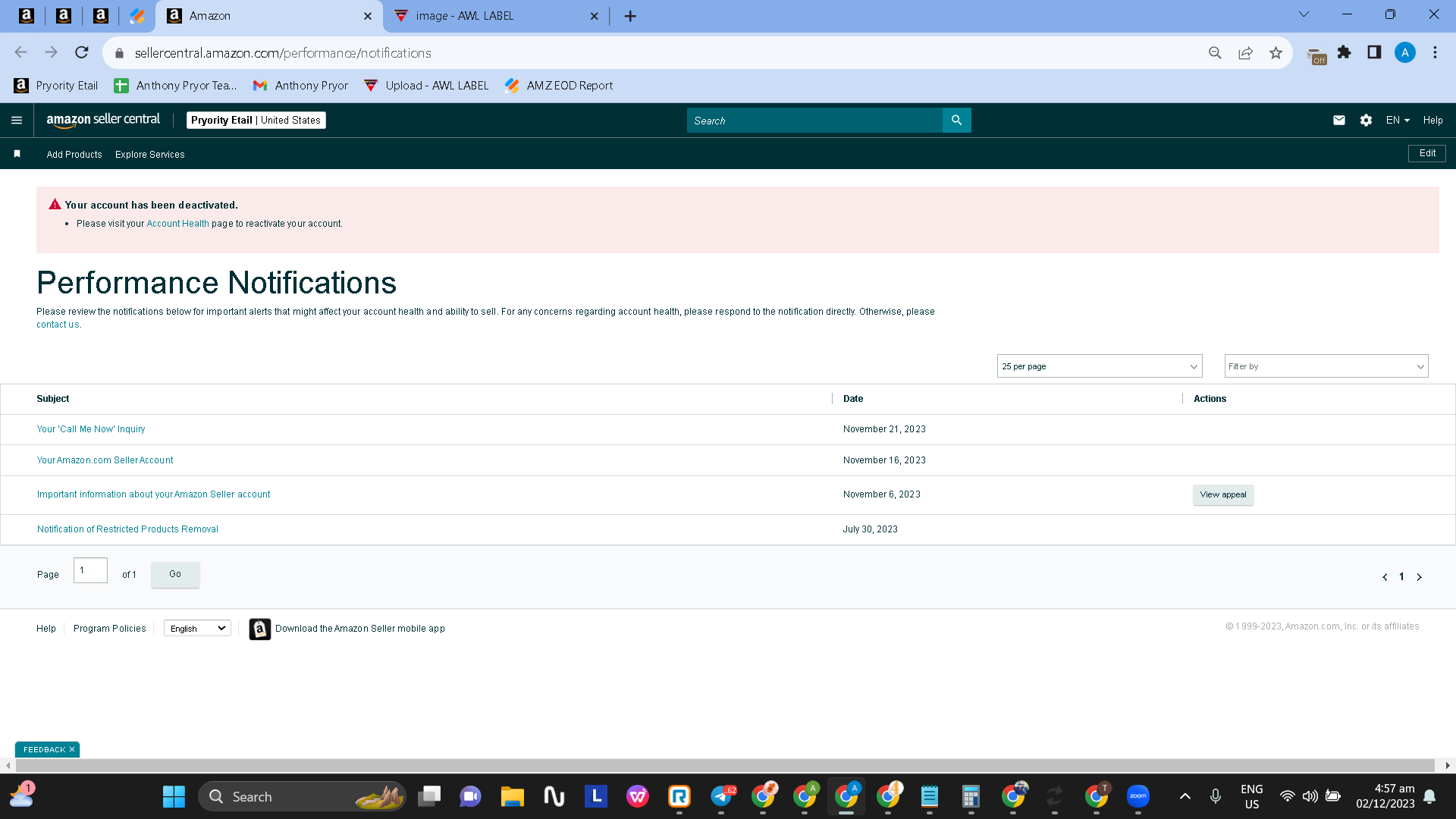Open the Chrome three-dot menu
1456x819 pixels.
tap(1435, 52)
